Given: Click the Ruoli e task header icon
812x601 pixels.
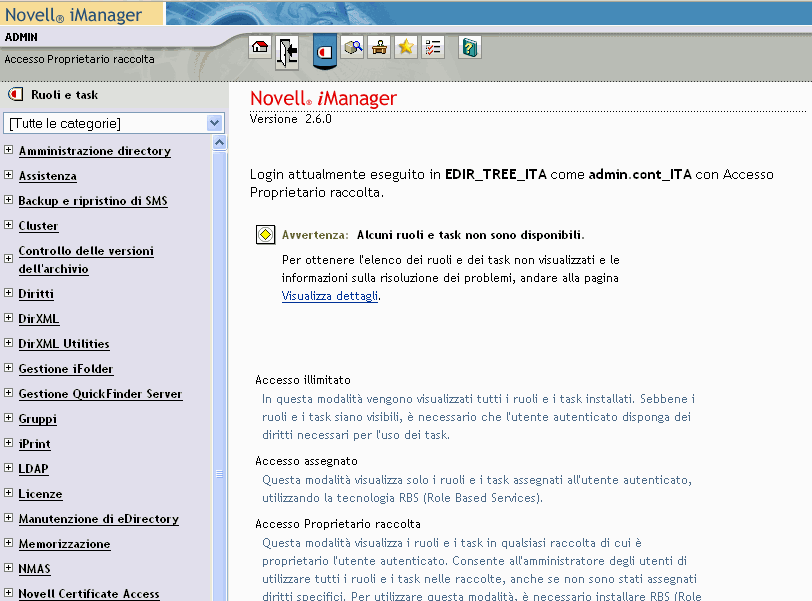Looking at the screenshot, I should (x=16, y=94).
